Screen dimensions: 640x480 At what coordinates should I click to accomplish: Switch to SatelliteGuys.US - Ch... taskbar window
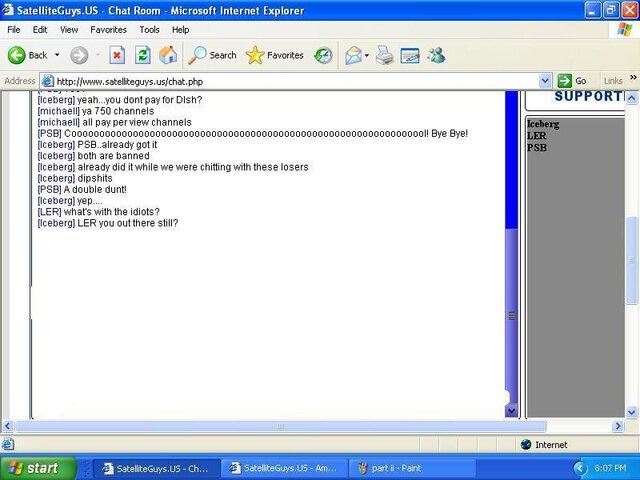pos(157,468)
